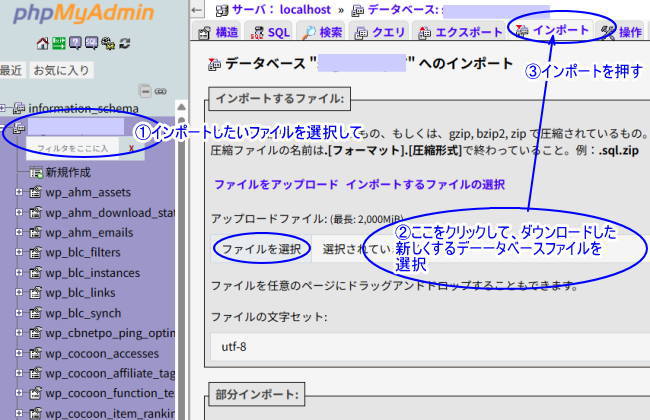Click the 部分インポート: section legend

pyautogui.click(x=257, y=394)
